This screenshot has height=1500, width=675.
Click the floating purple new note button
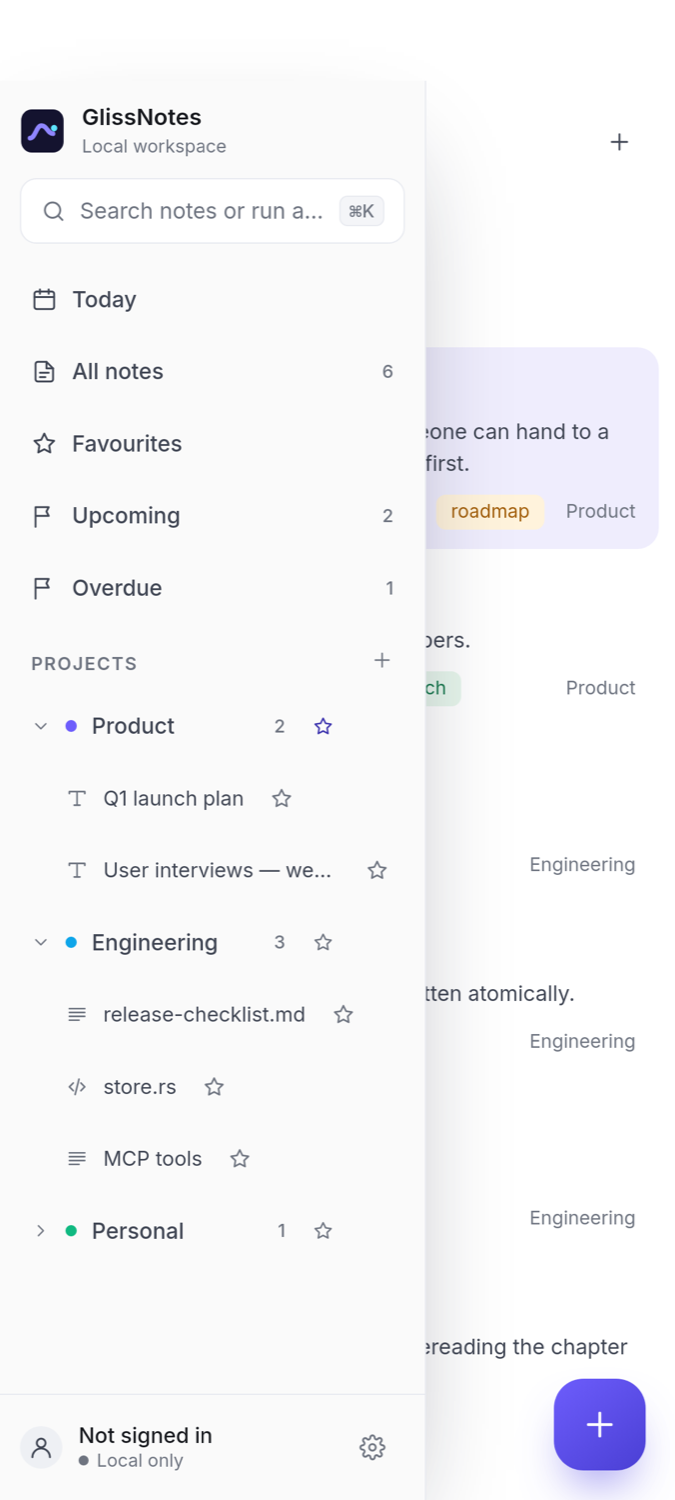coord(600,1424)
